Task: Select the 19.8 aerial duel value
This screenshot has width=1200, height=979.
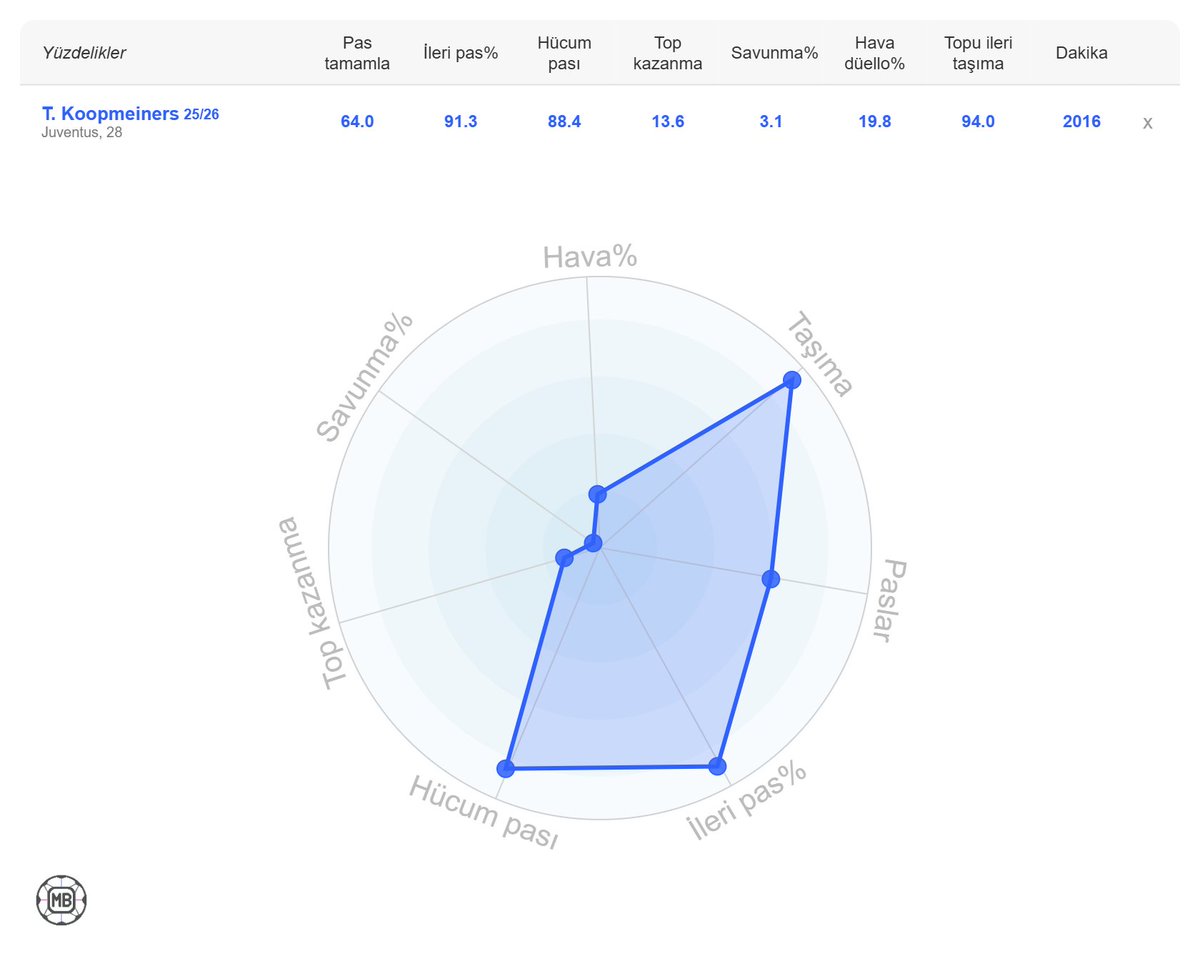Action: pos(874,122)
